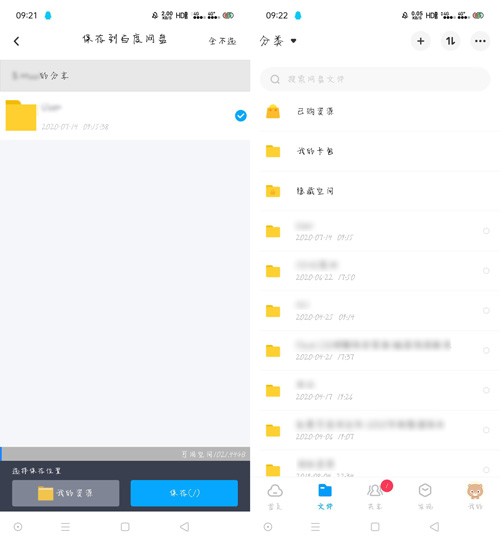The image size is (500, 542).
Task: Tap Android menu lines on the file list screen
Action: coord(315,527)
